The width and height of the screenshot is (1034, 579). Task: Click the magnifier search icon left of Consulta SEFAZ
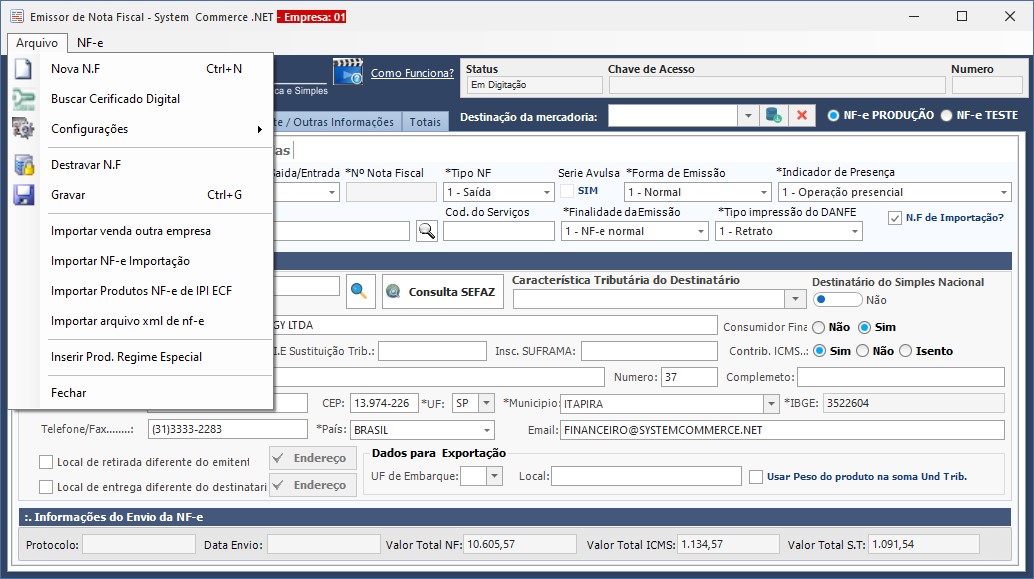359,291
